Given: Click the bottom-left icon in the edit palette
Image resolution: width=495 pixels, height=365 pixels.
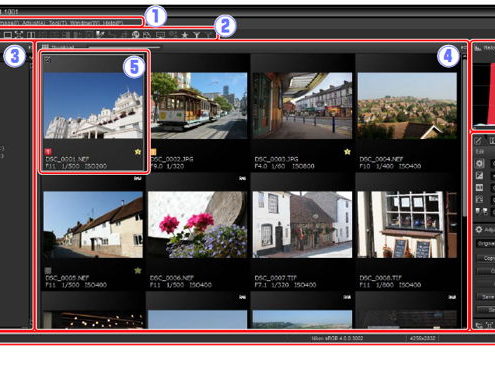Looking at the screenshot, I should pos(479,325).
